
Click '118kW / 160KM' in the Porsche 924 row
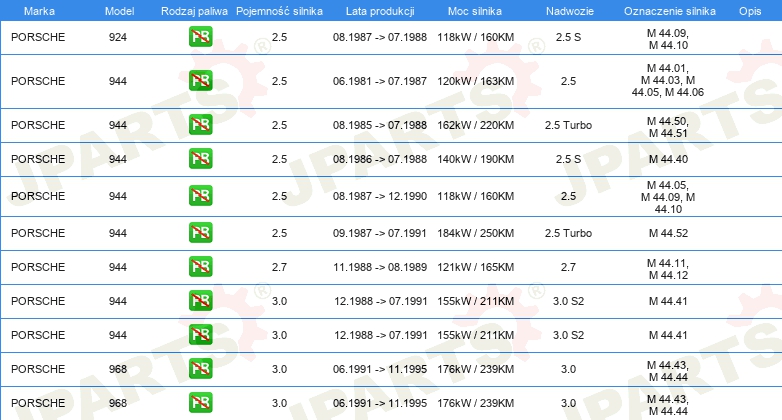point(476,37)
